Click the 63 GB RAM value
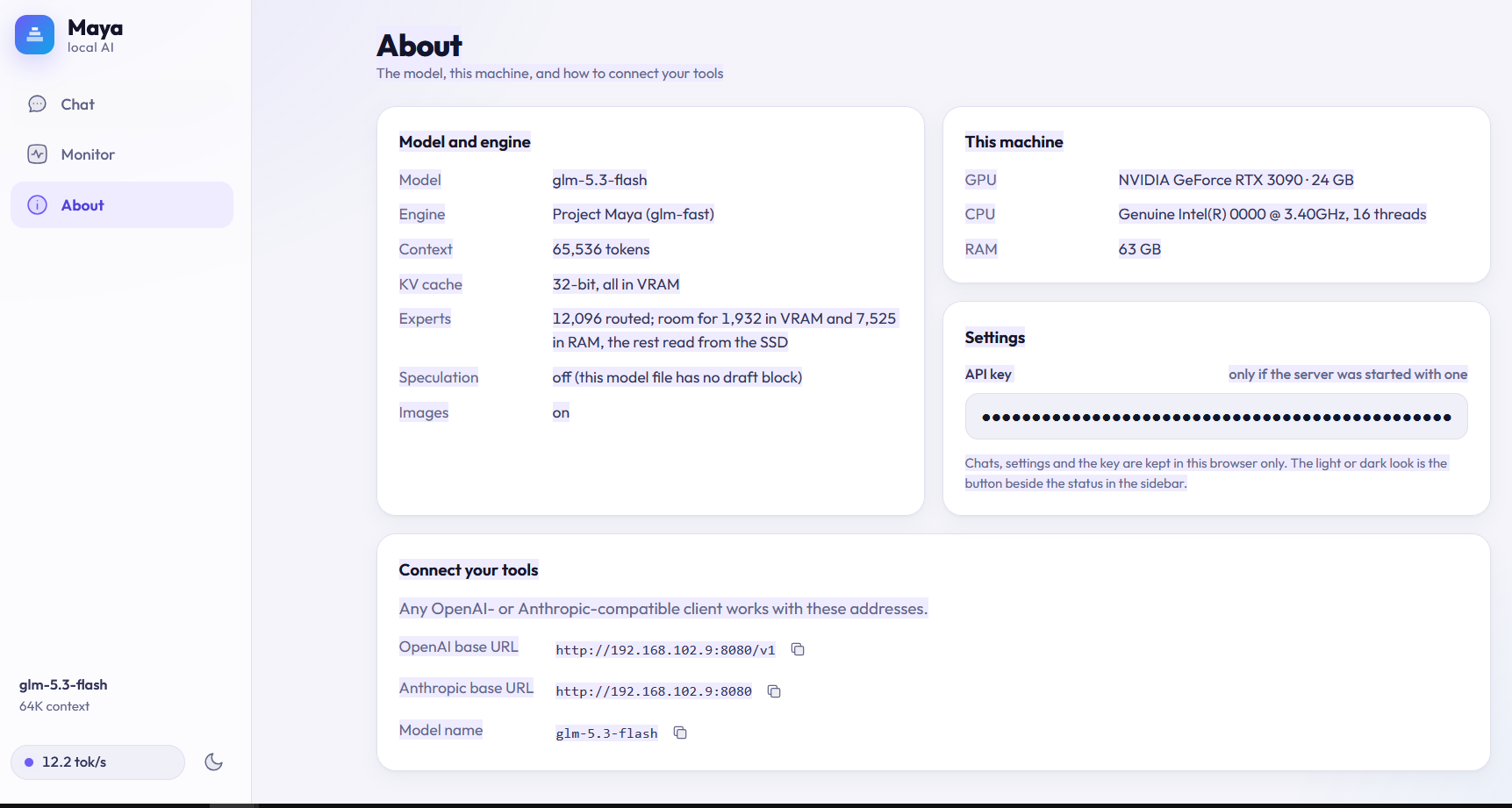The image size is (1512, 808). point(1140,249)
